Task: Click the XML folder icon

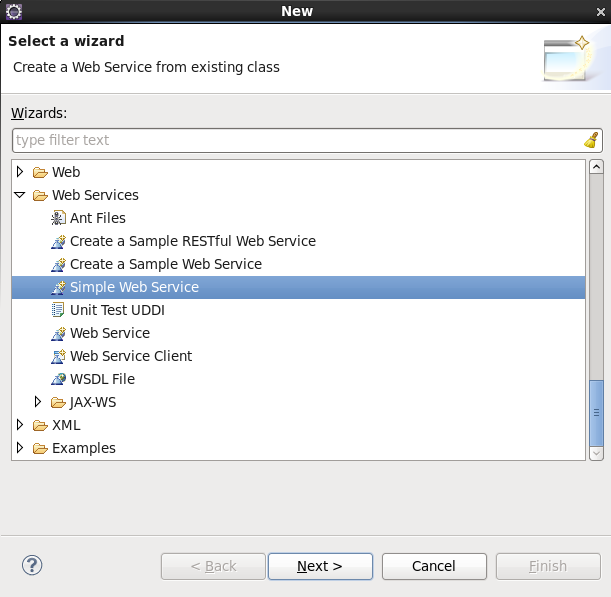Action: [40, 425]
